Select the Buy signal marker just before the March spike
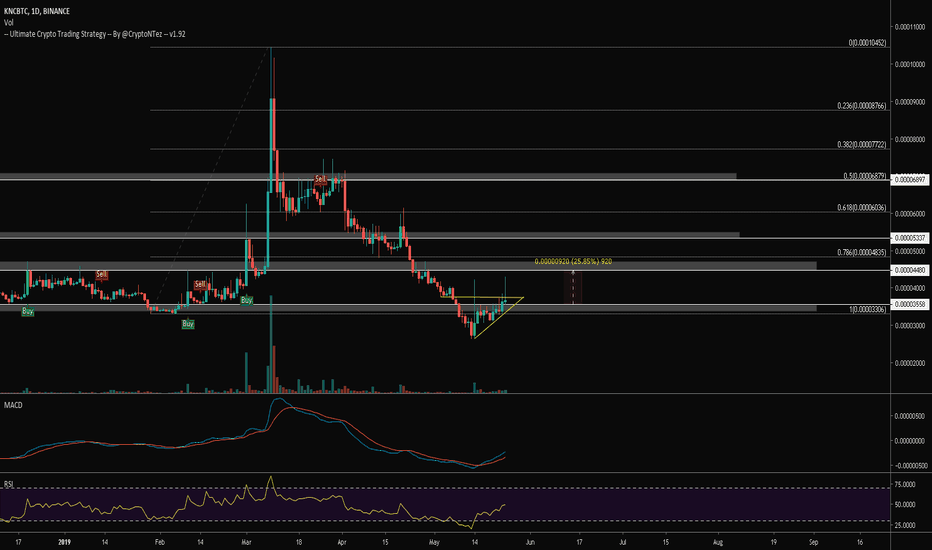Viewport: 932px width, 550px height. (x=247, y=300)
